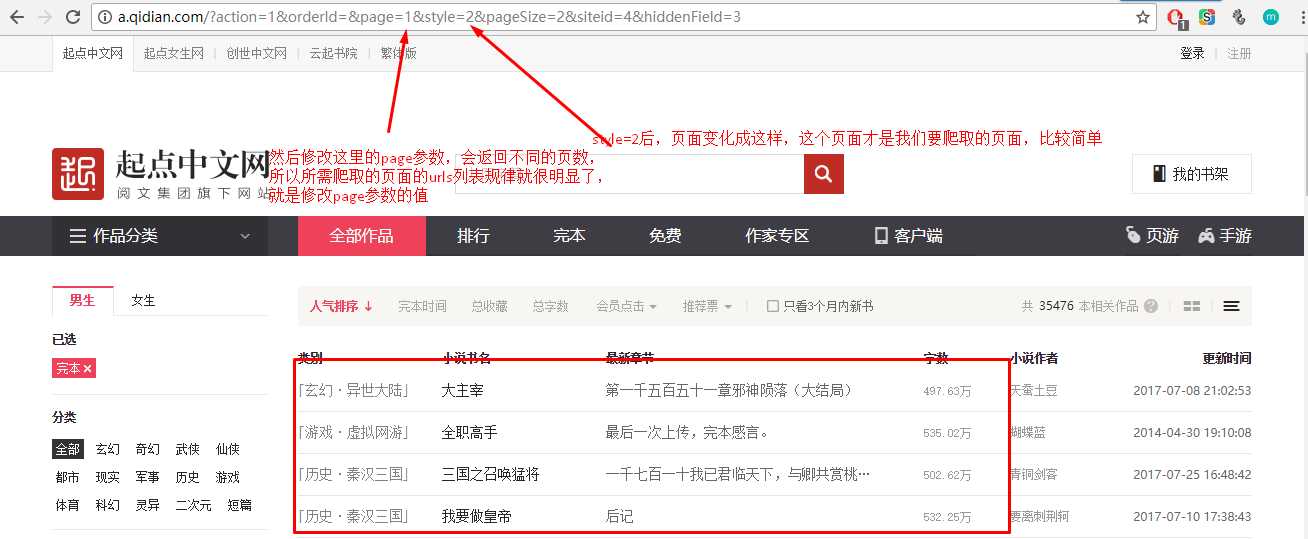
Task: Filter by 科幻 category
Action: tap(107, 505)
